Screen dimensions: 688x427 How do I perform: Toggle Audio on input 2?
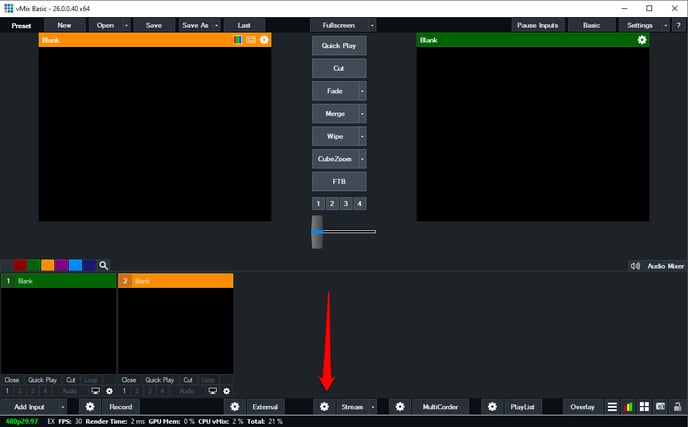click(187, 390)
